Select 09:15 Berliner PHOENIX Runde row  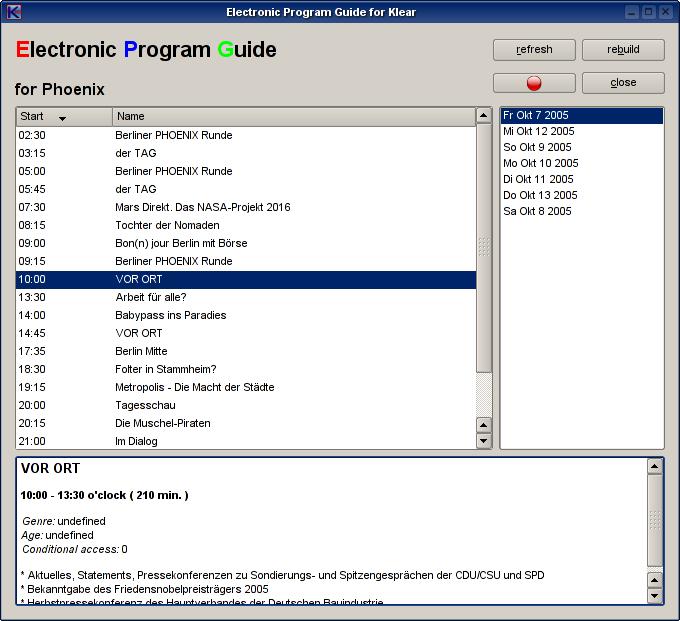[246, 261]
